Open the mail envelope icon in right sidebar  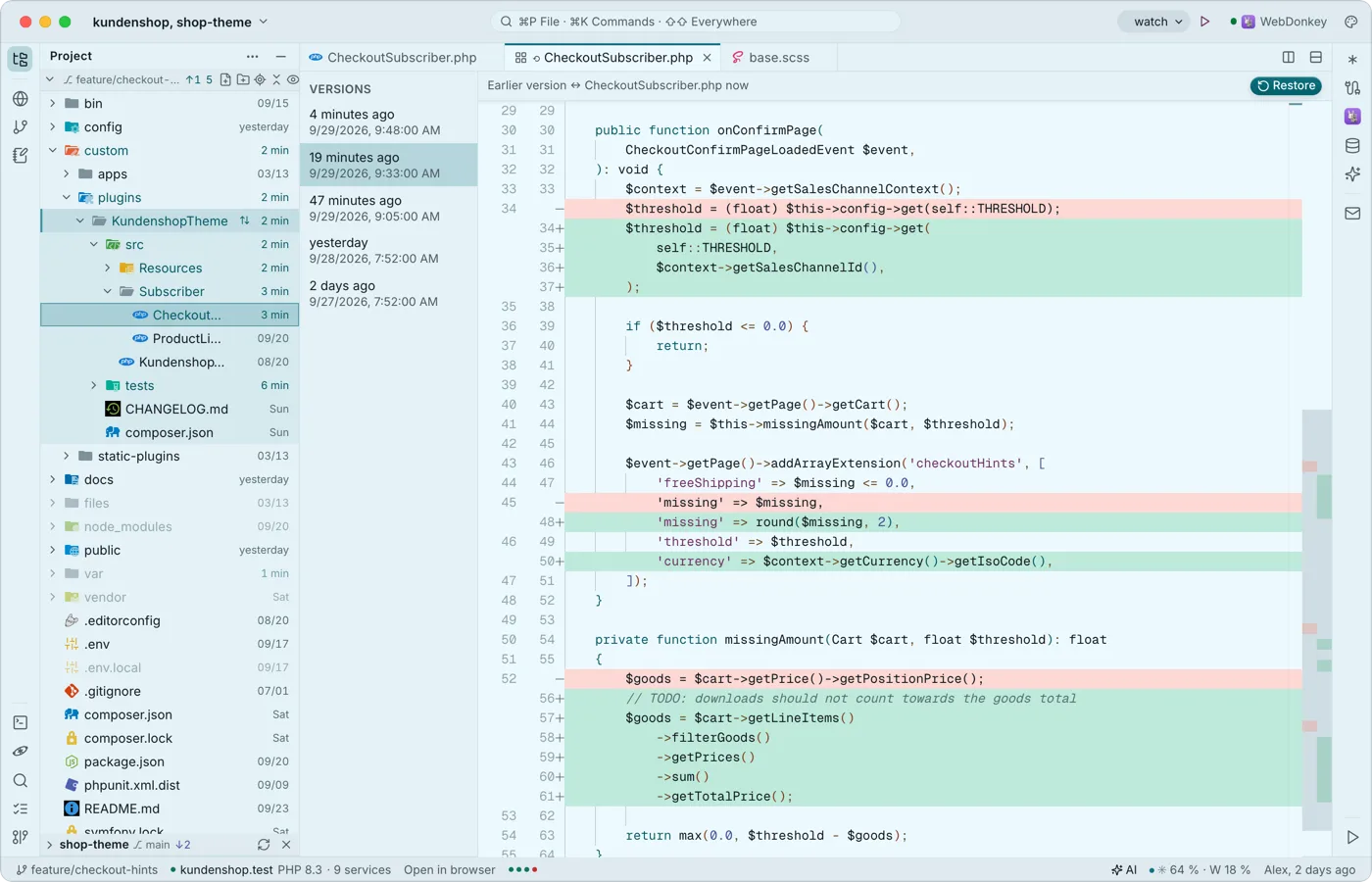point(1352,213)
